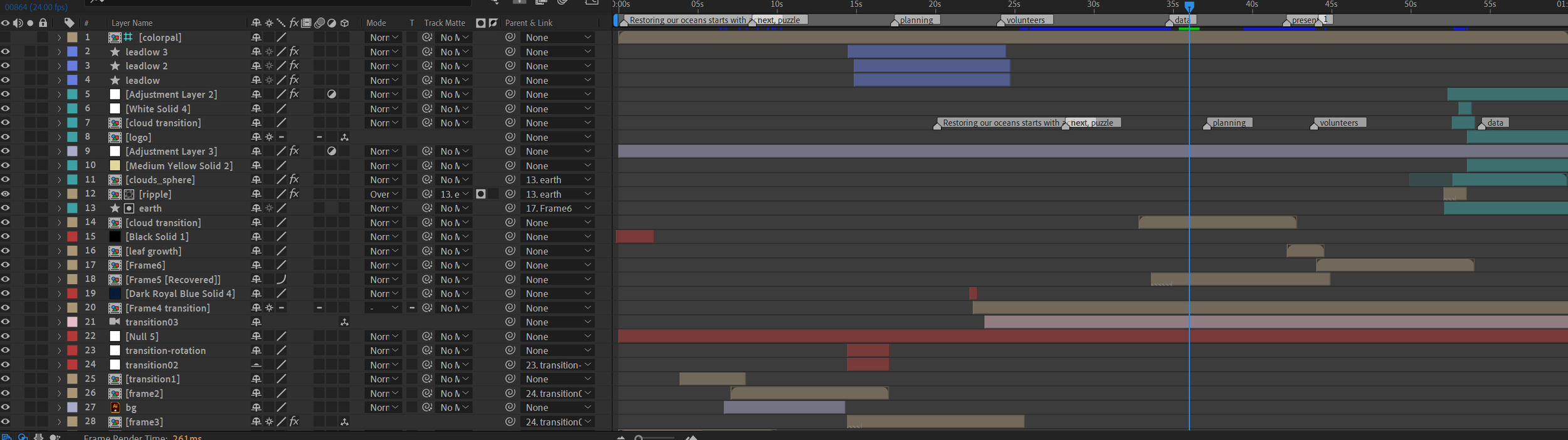Select the transition-rotation layer

(166, 350)
